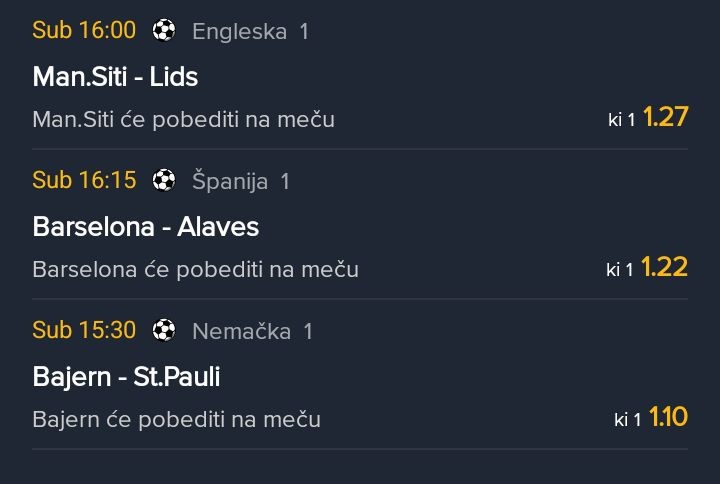Click the soccer ball icon beside Španija 1
The height and width of the screenshot is (484, 720).
click(x=164, y=181)
